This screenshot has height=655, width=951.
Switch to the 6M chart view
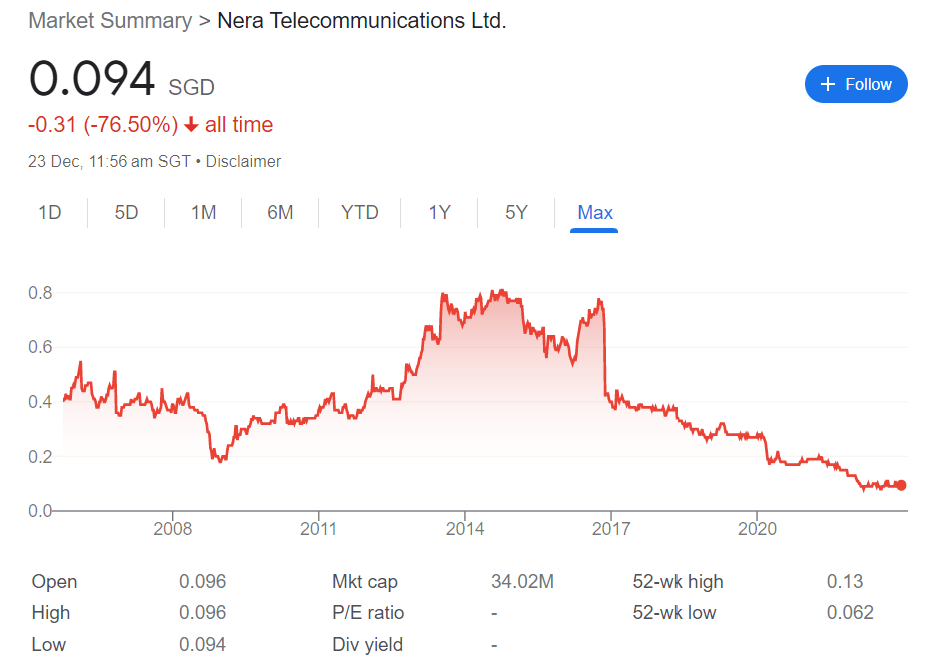tap(280, 212)
